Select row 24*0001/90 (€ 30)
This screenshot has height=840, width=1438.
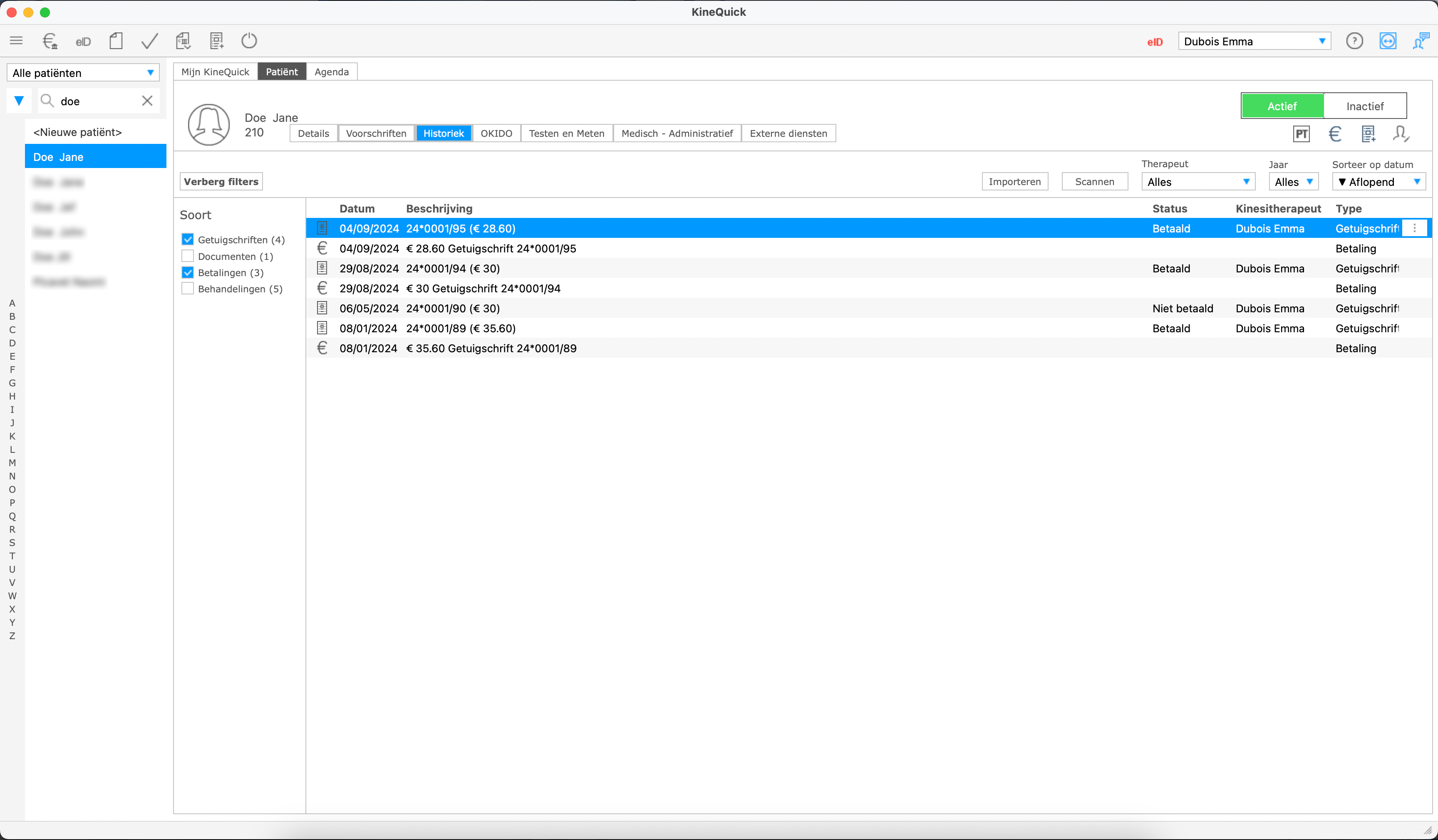coord(868,308)
